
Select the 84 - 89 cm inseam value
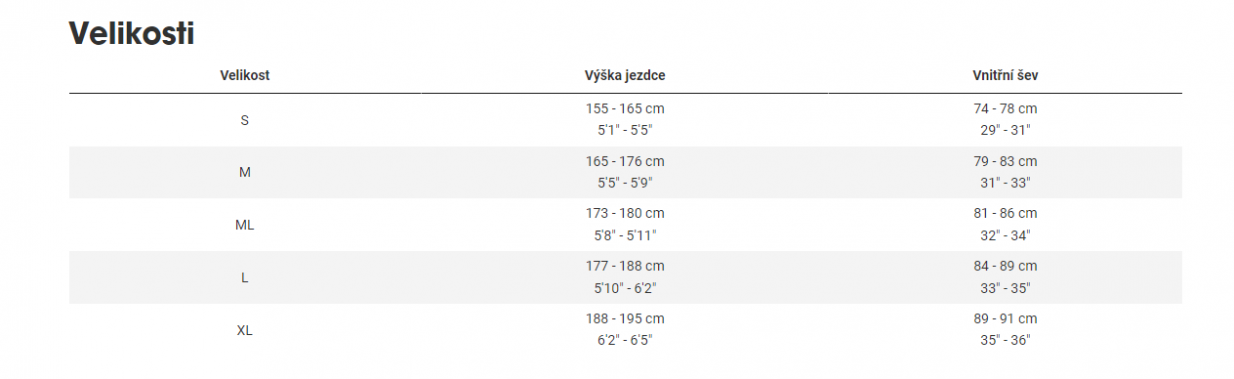[1005, 266]
